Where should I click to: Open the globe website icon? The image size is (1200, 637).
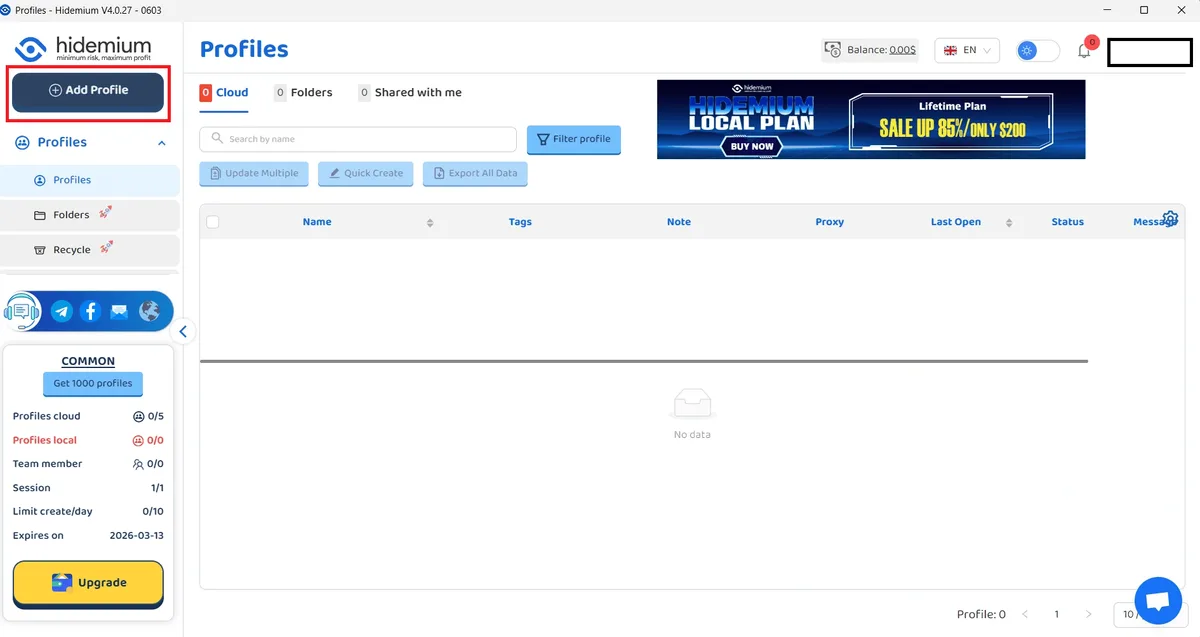click(x=149, y=311)
